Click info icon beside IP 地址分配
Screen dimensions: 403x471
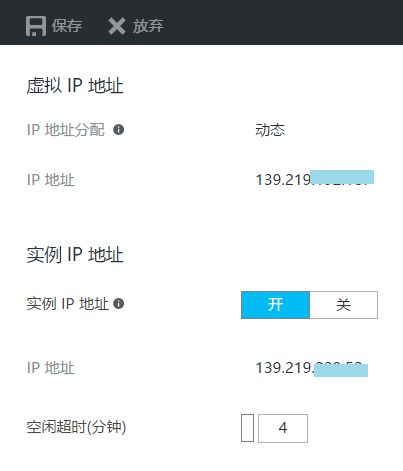pyautogui.click(x=119, y=129)
